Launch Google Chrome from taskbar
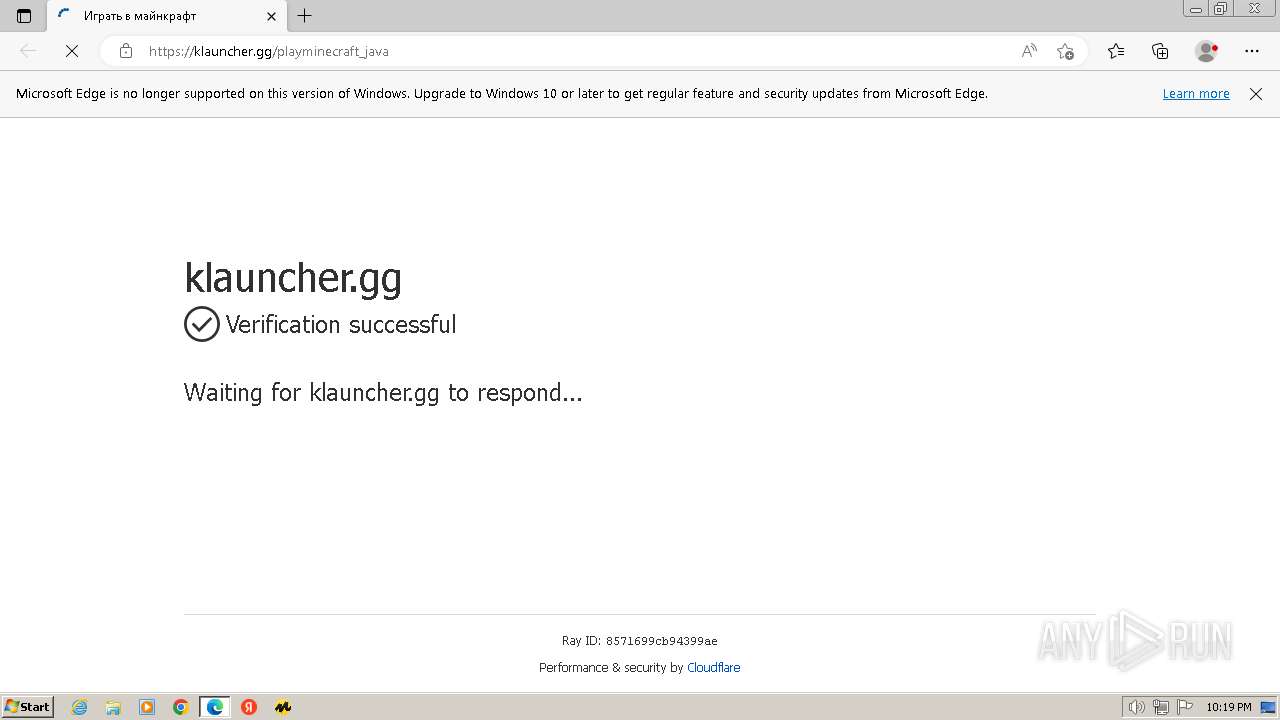The height and width of the screenshot is (720, 1280). [x=181, y=707]
